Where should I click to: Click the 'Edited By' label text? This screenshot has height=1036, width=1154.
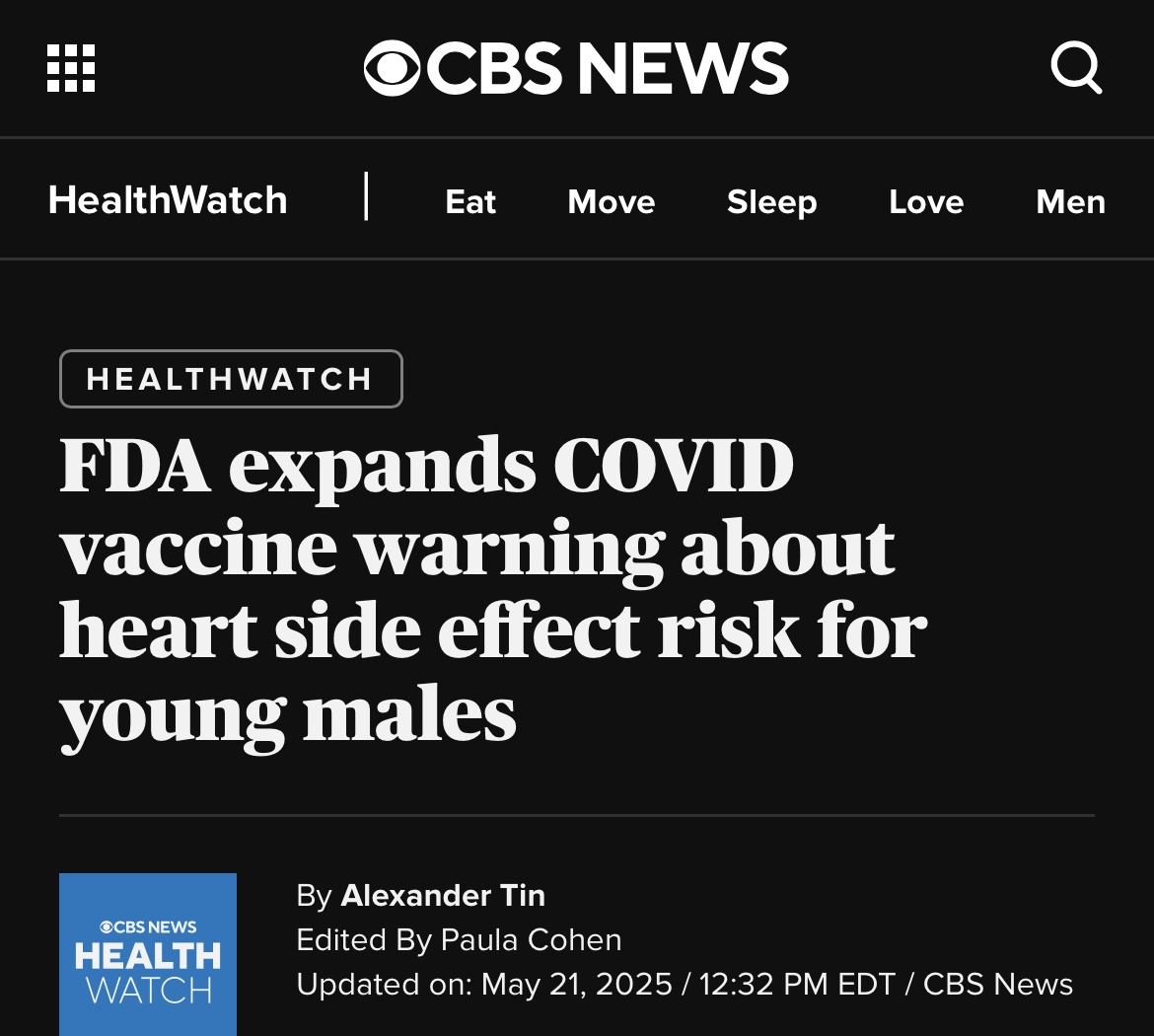pyautogui.click(x=364, y=939)
